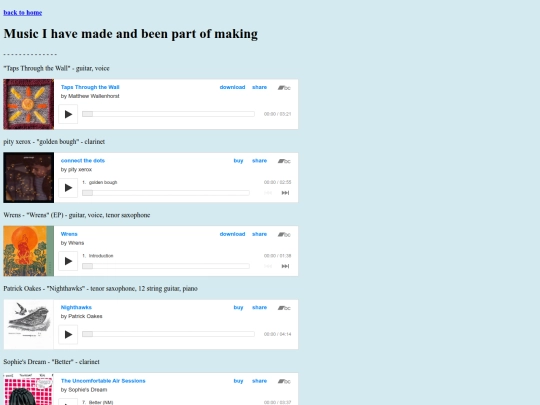Buy connect the dots album
540x405 pixels.
[x=238, y=160]
